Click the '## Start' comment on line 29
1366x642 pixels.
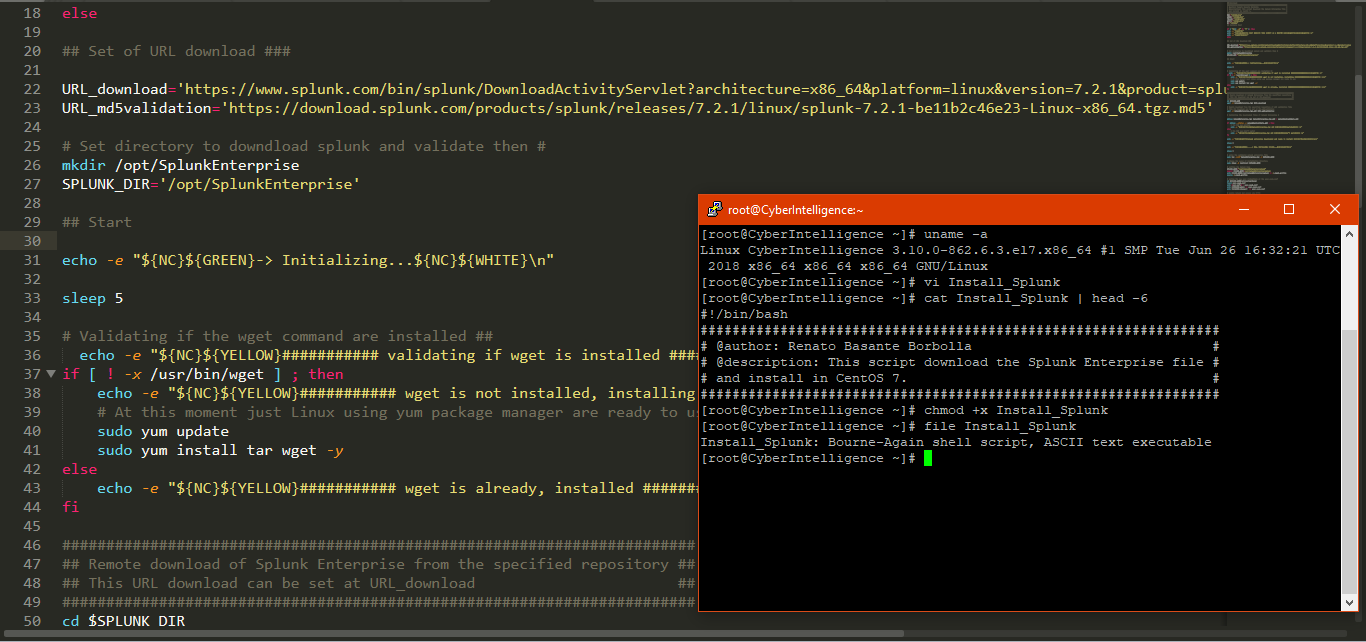tap(97, 222)
